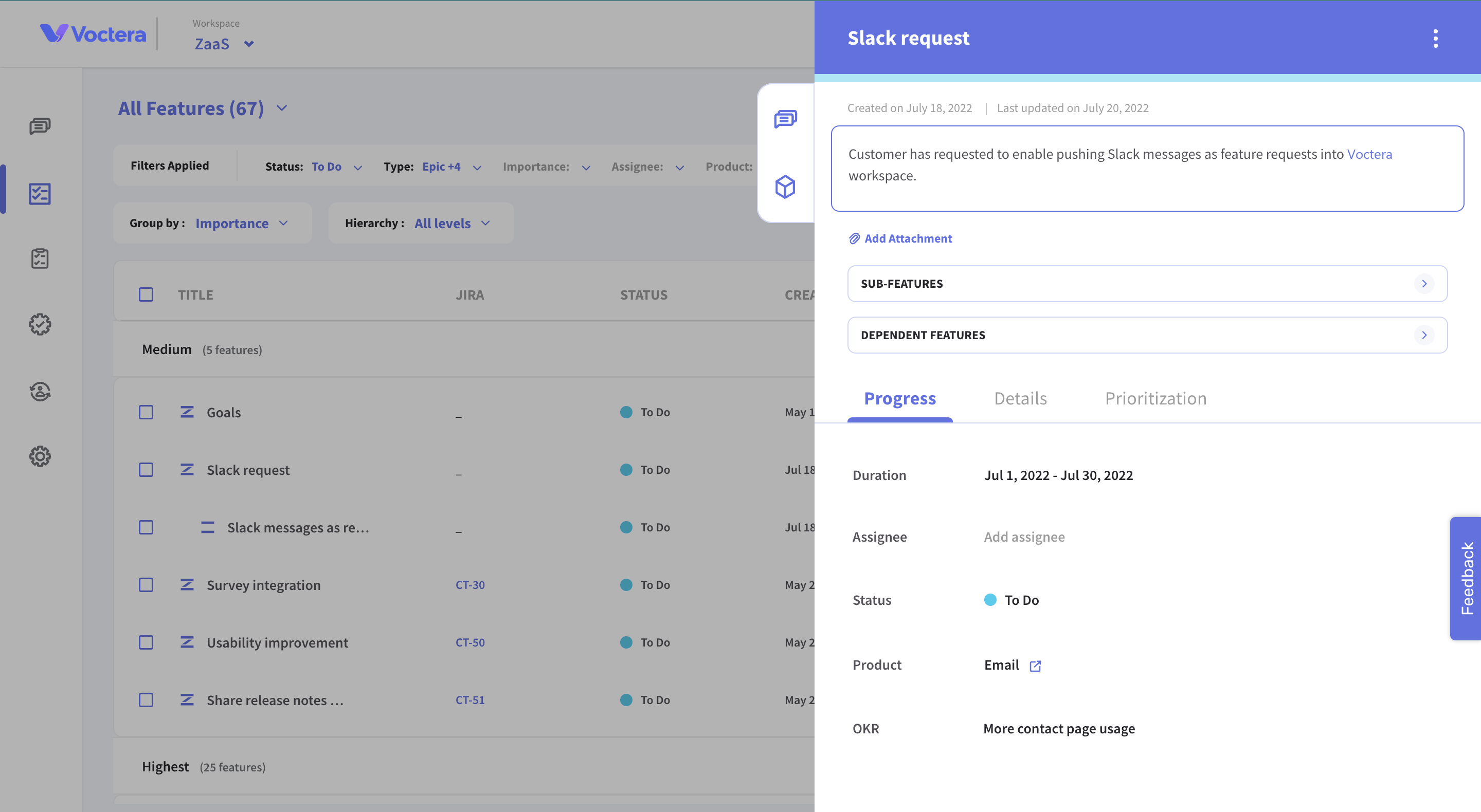
Task: Check the Usability improvement row checkbox
Action: click(146, 642)
